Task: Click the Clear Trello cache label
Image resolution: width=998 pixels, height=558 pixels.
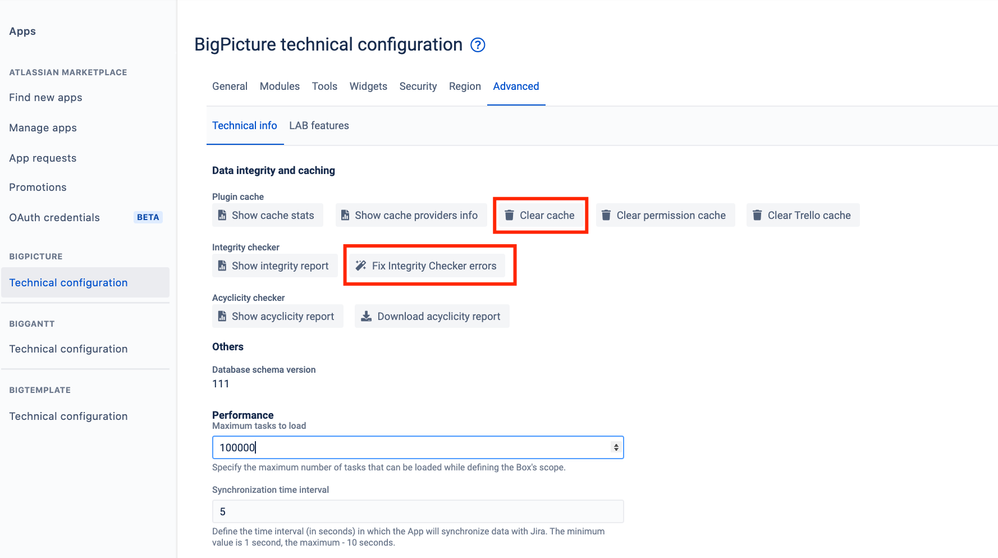Action: 809,215
